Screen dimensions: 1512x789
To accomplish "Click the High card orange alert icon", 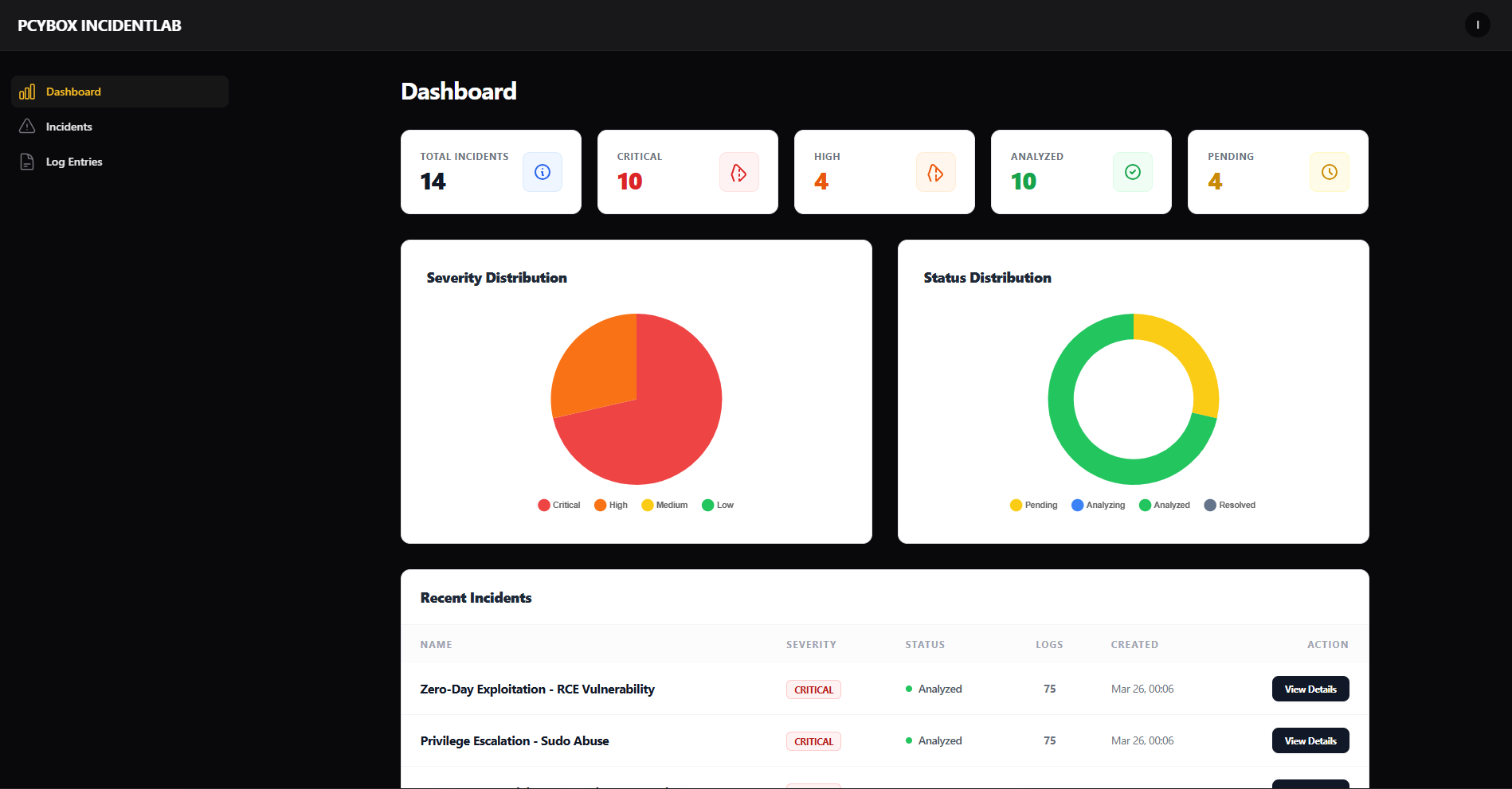I will 936,172.
